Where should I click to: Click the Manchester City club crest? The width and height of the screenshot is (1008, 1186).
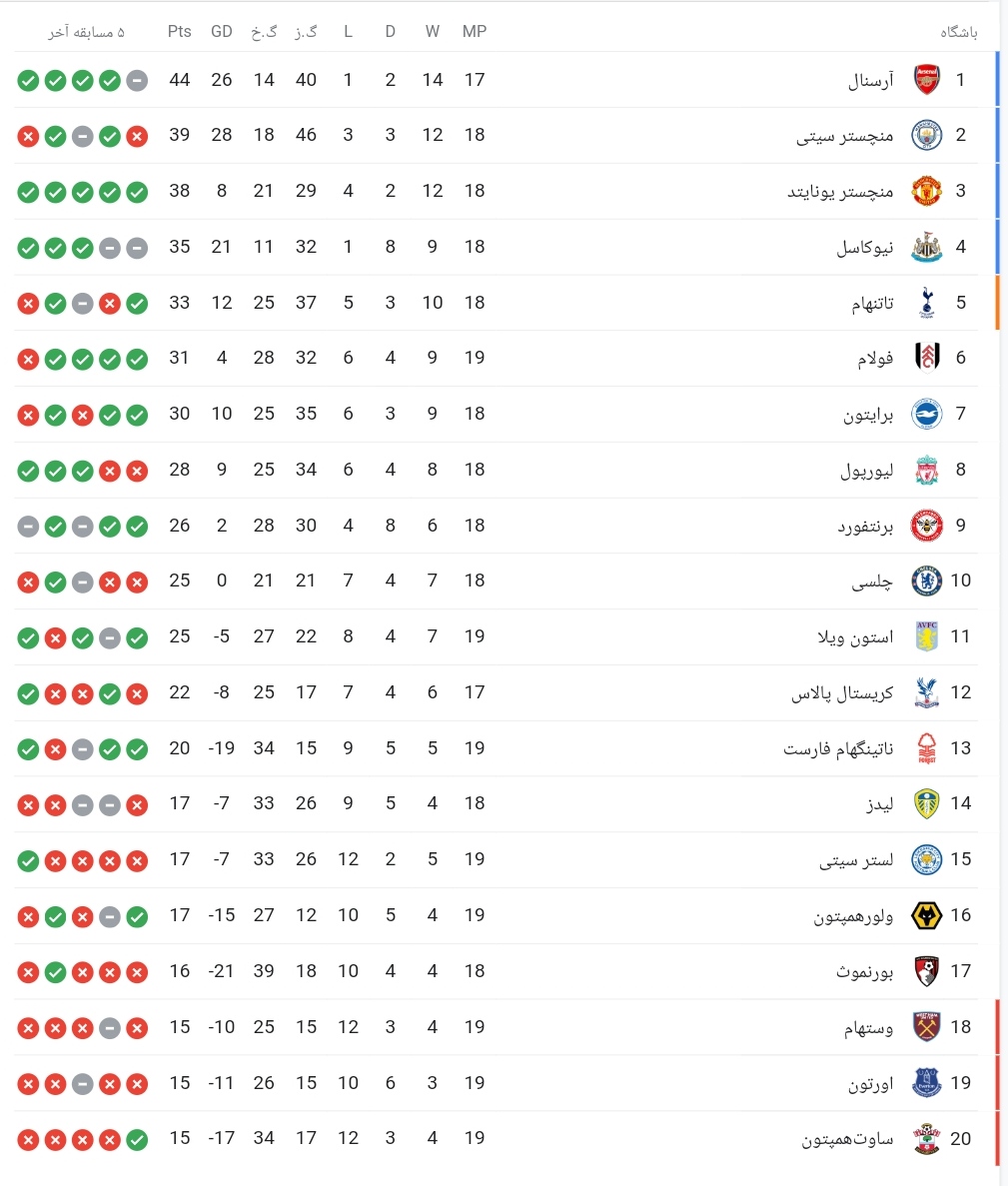tap(926, 136)
